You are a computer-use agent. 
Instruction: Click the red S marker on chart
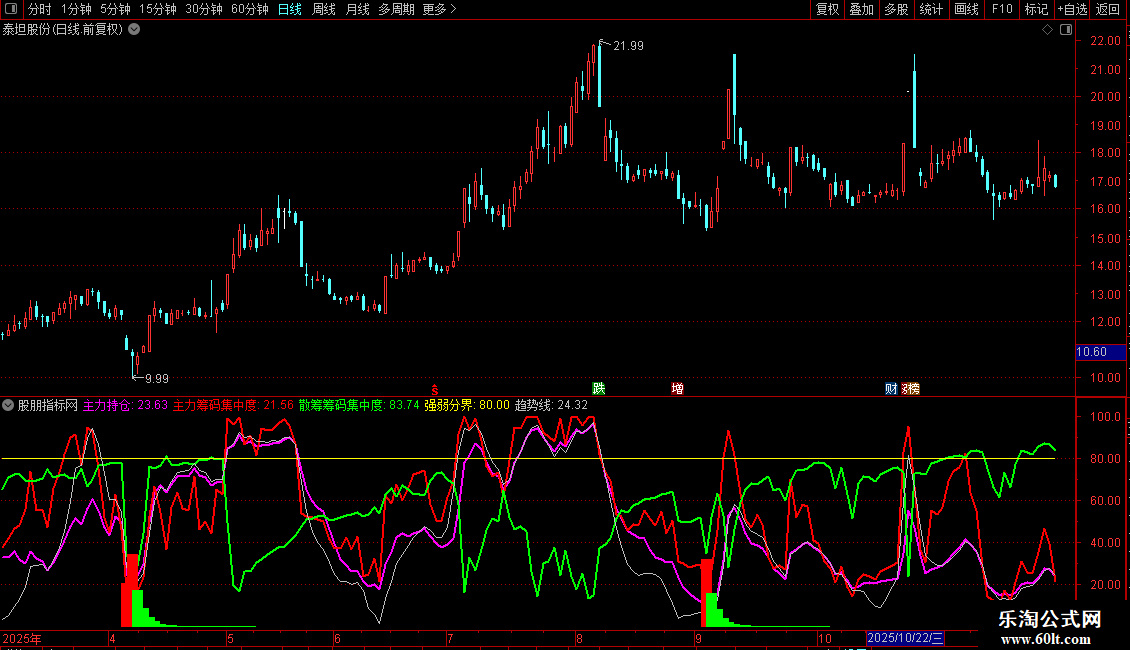[x=434, y=388]
